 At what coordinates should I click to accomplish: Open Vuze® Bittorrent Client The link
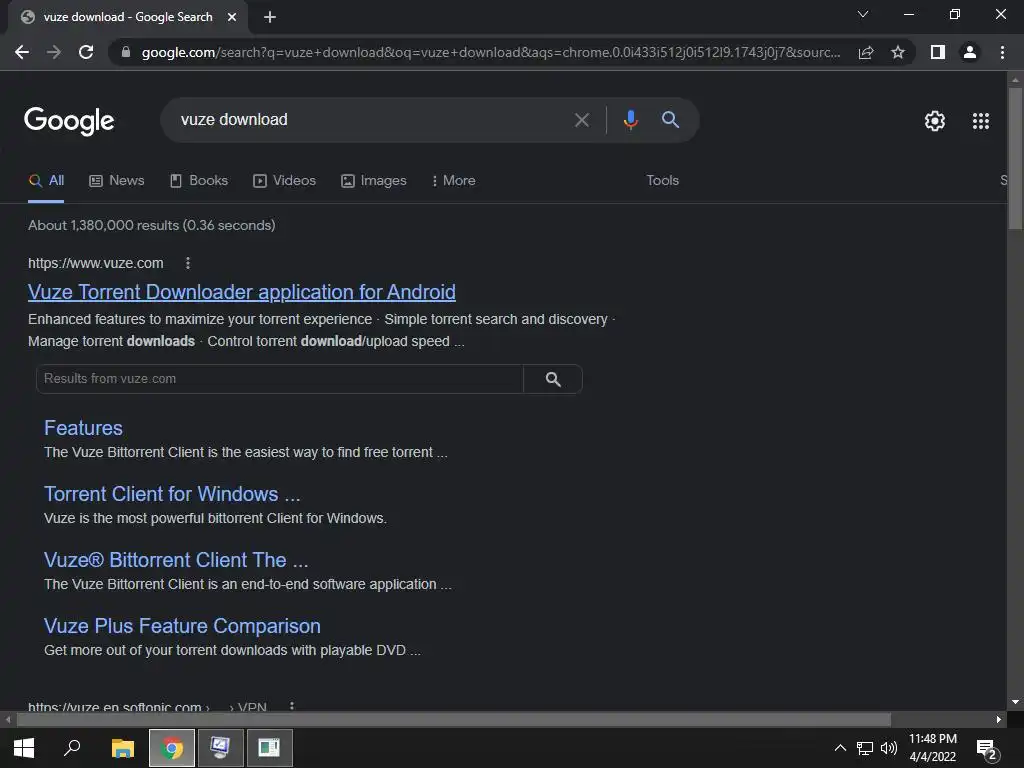point(176,560)
